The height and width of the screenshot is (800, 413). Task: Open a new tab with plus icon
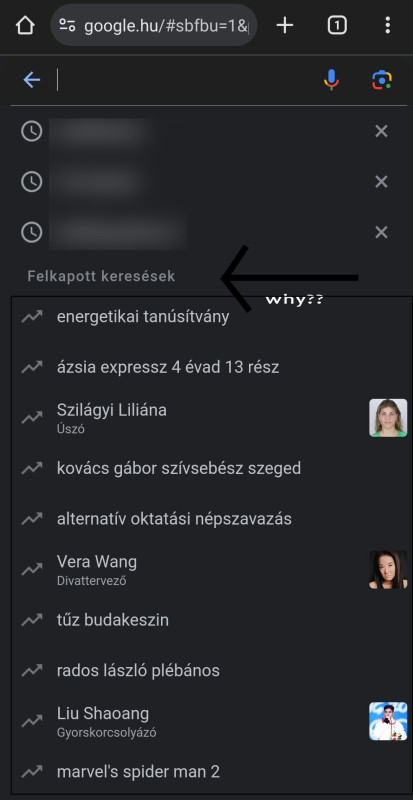click(285, 25)
